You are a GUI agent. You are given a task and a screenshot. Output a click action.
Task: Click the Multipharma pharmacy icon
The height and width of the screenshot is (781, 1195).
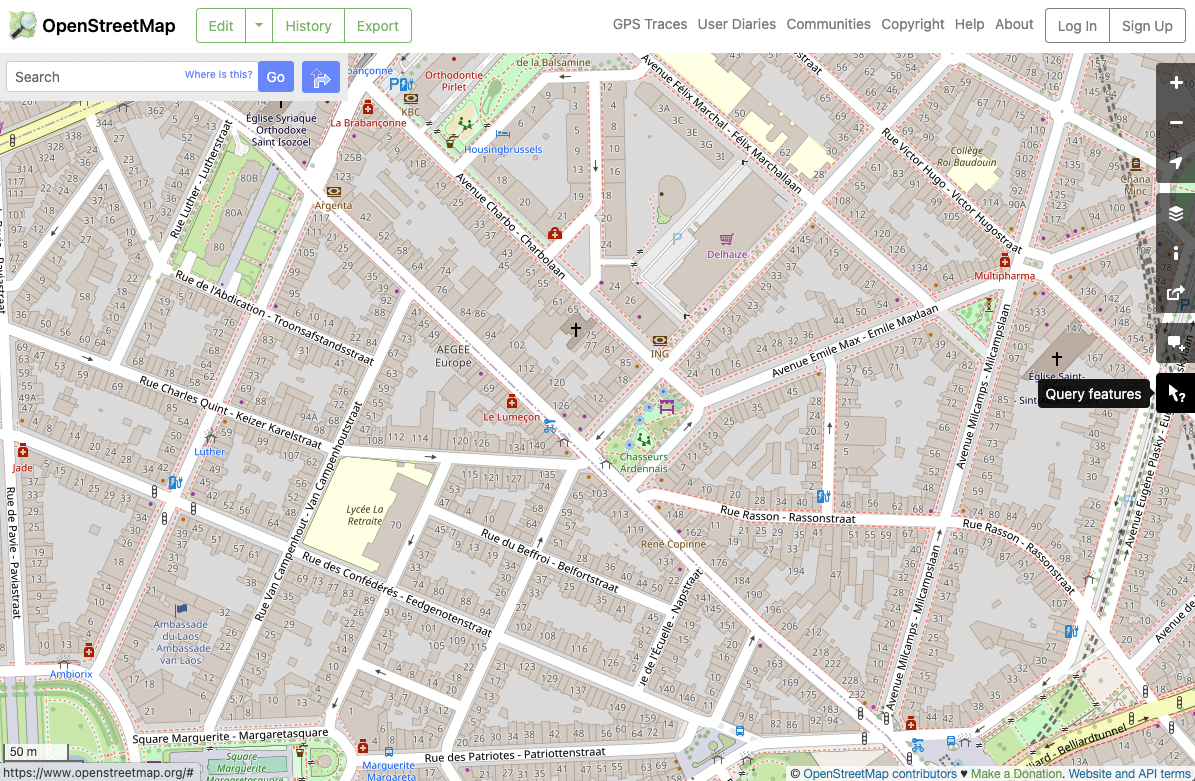[1004, 261]
